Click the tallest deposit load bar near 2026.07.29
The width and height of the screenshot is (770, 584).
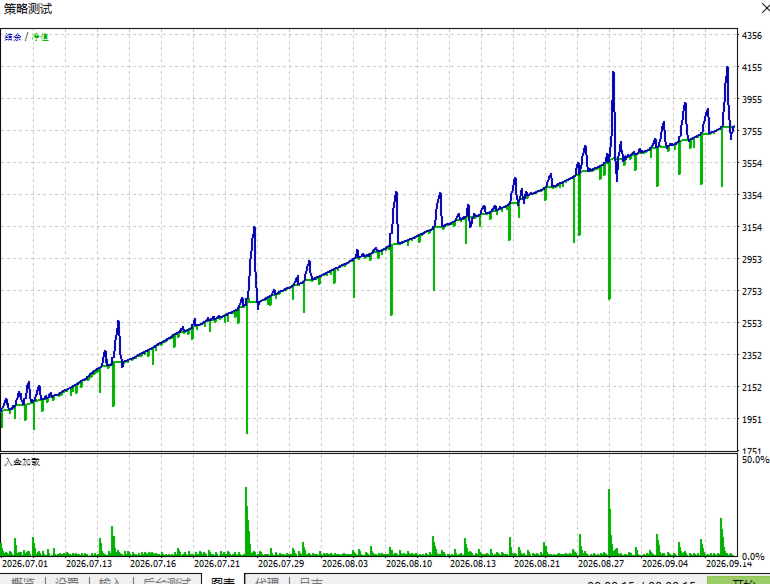(x=247, y=521)
